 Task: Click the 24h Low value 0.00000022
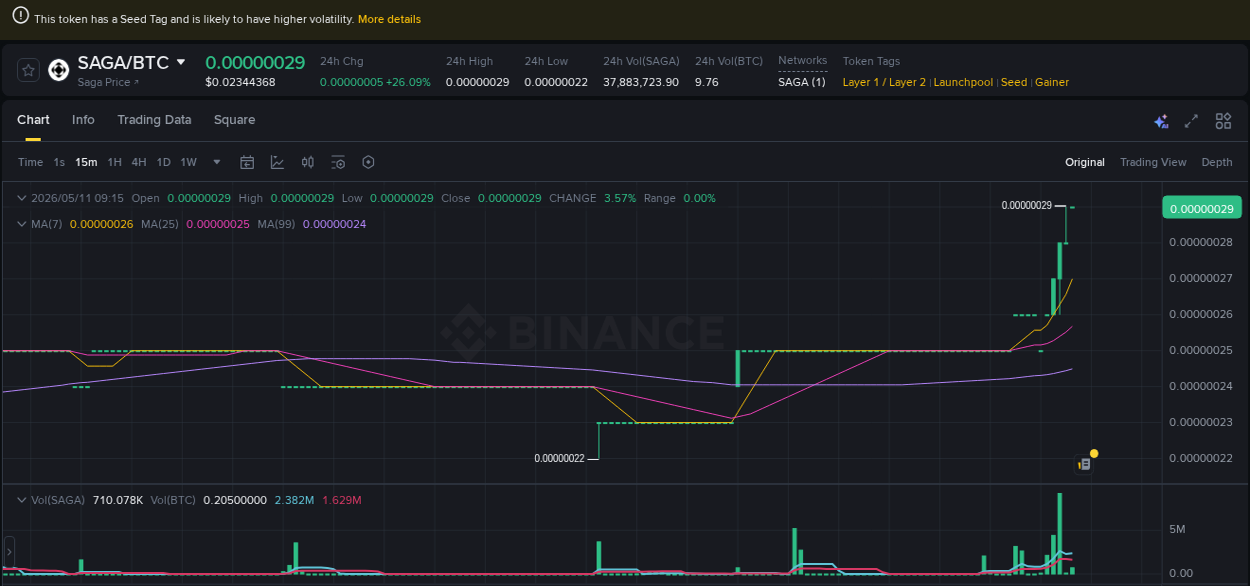[556, 82]
